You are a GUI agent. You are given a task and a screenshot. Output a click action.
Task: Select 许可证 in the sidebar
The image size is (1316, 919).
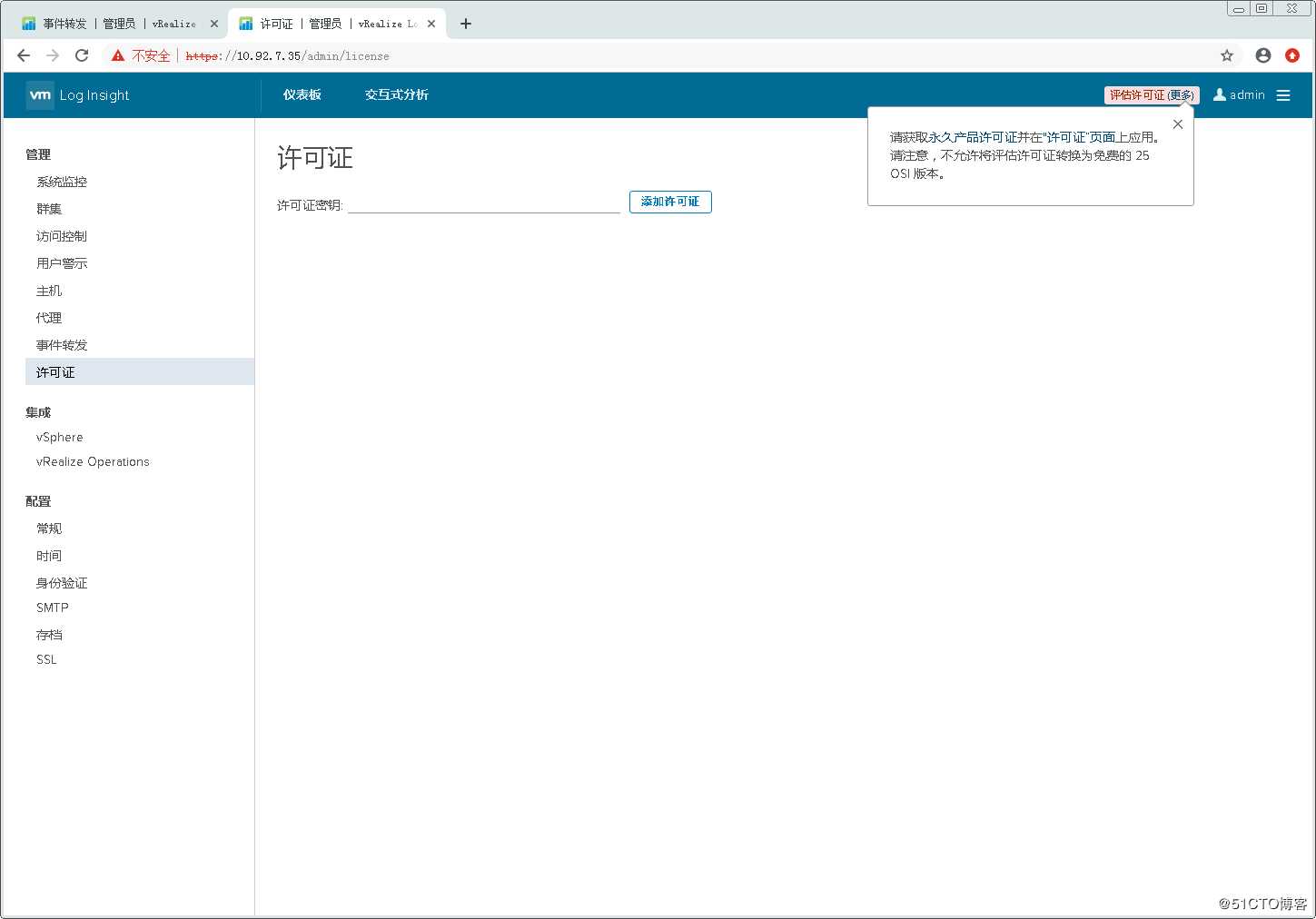tap(140, 371)
